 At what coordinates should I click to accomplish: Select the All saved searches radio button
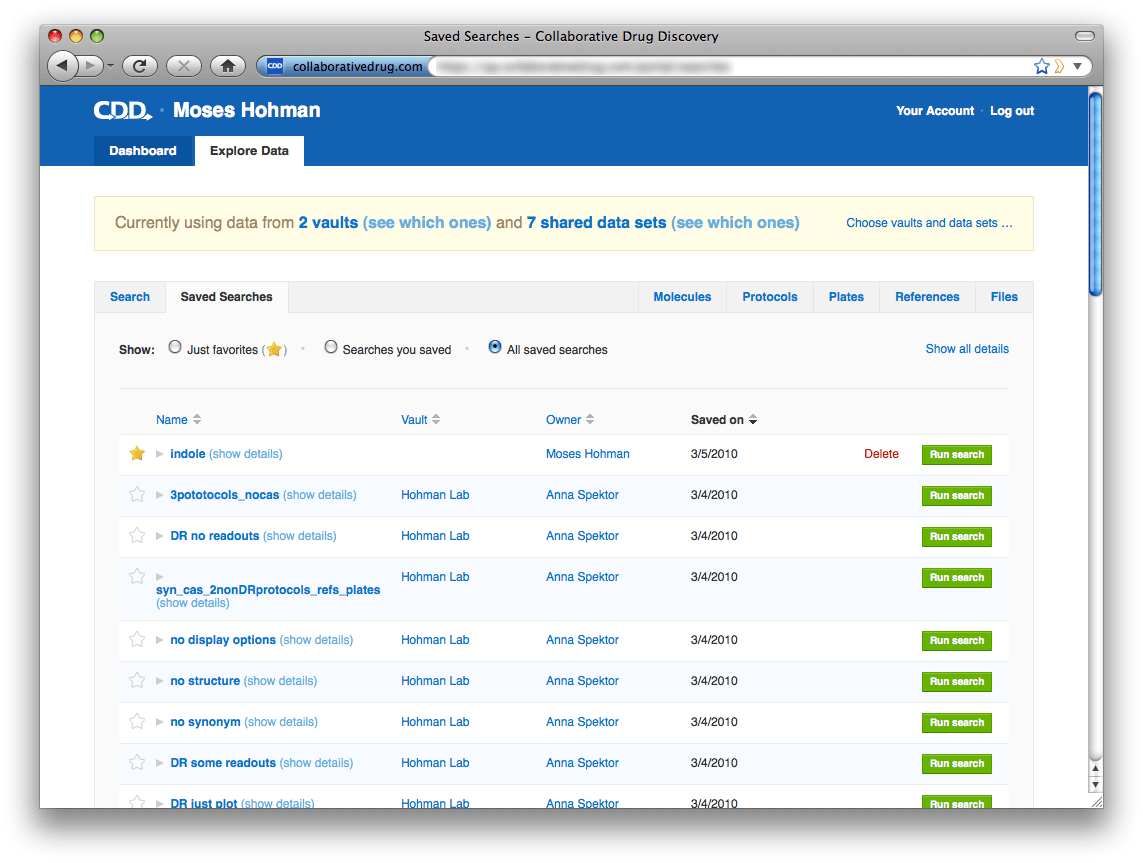(495, 347)
